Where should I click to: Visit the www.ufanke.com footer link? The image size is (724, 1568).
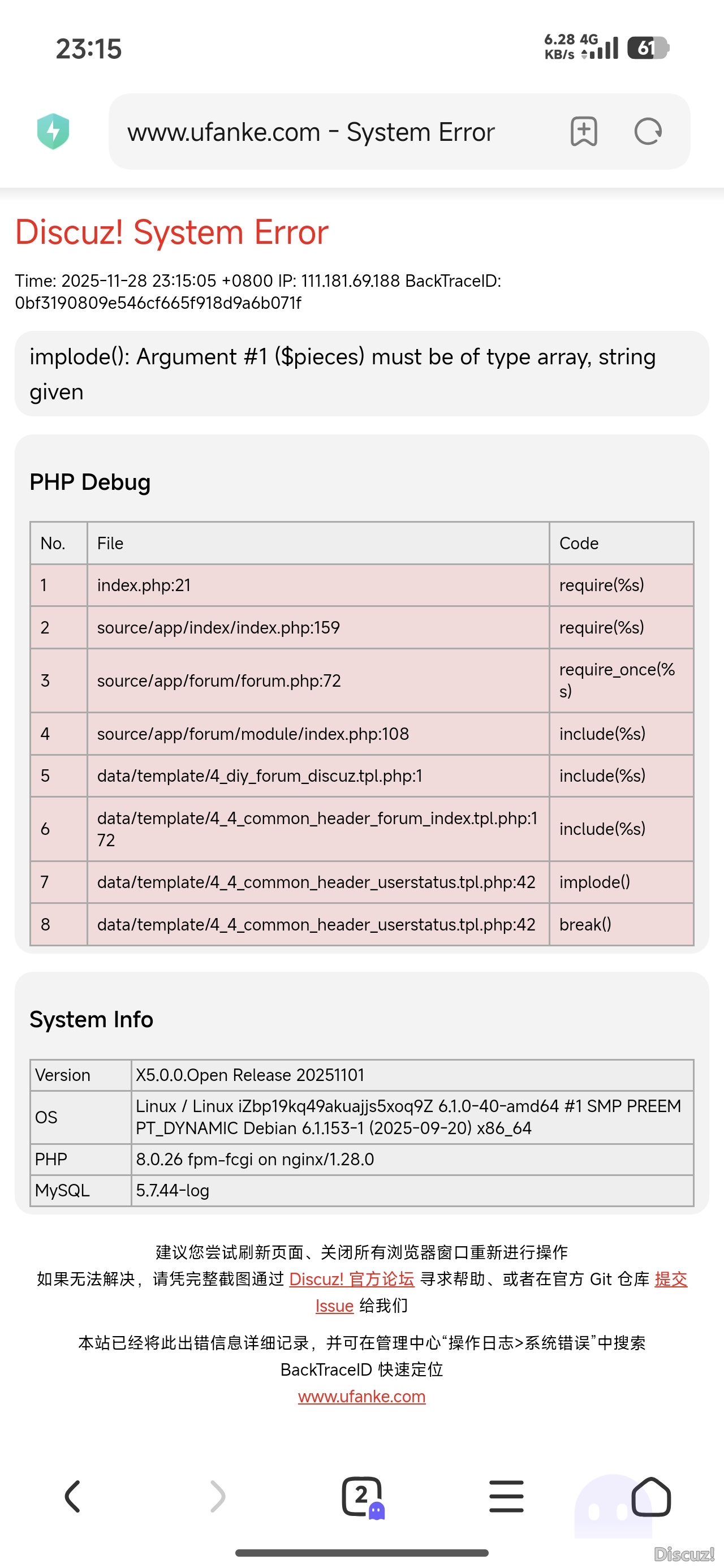click(x=361, y=1397)
